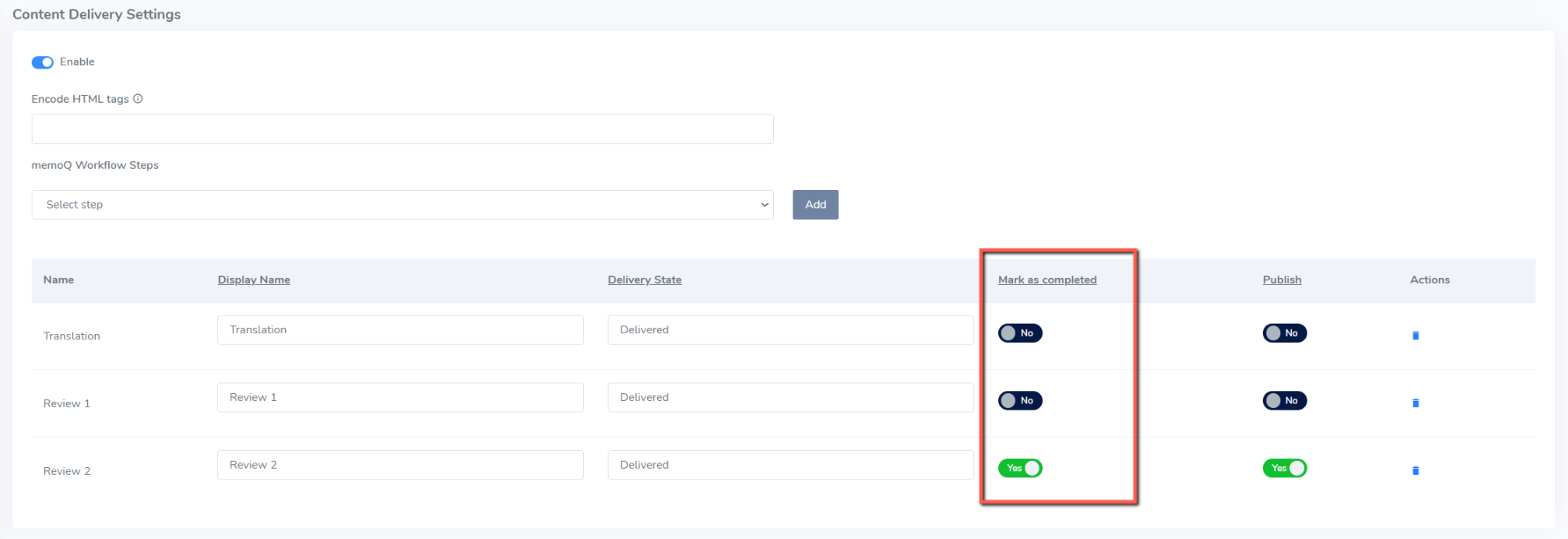Viewport: 1568px width, 539px height.
Task: Delete the Review 1 workflow step
Action: pos(1416,404)
